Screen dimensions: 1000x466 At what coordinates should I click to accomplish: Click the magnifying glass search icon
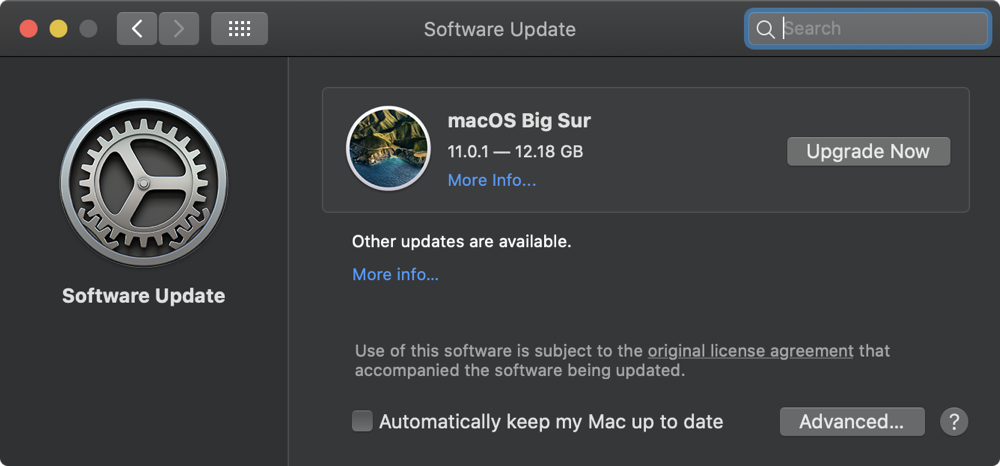pyautogui.click(x=765, y=29)
